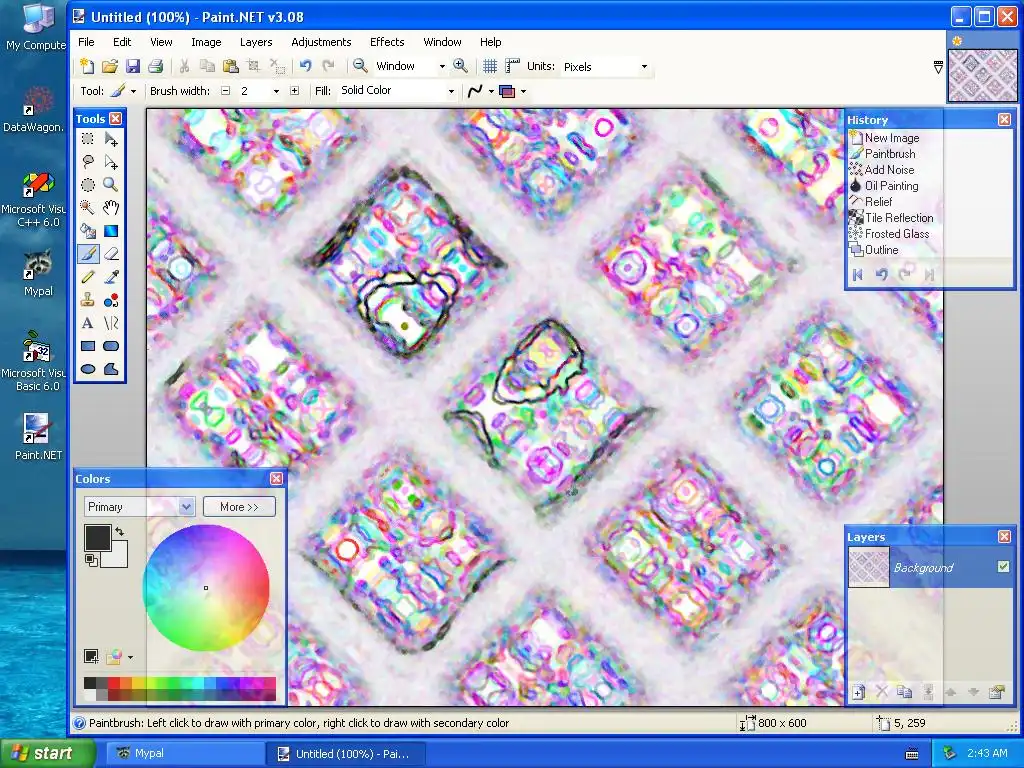The height and width of the screenshot is (768, 1024).
Task: Open the Image menu
Action: 206,42
